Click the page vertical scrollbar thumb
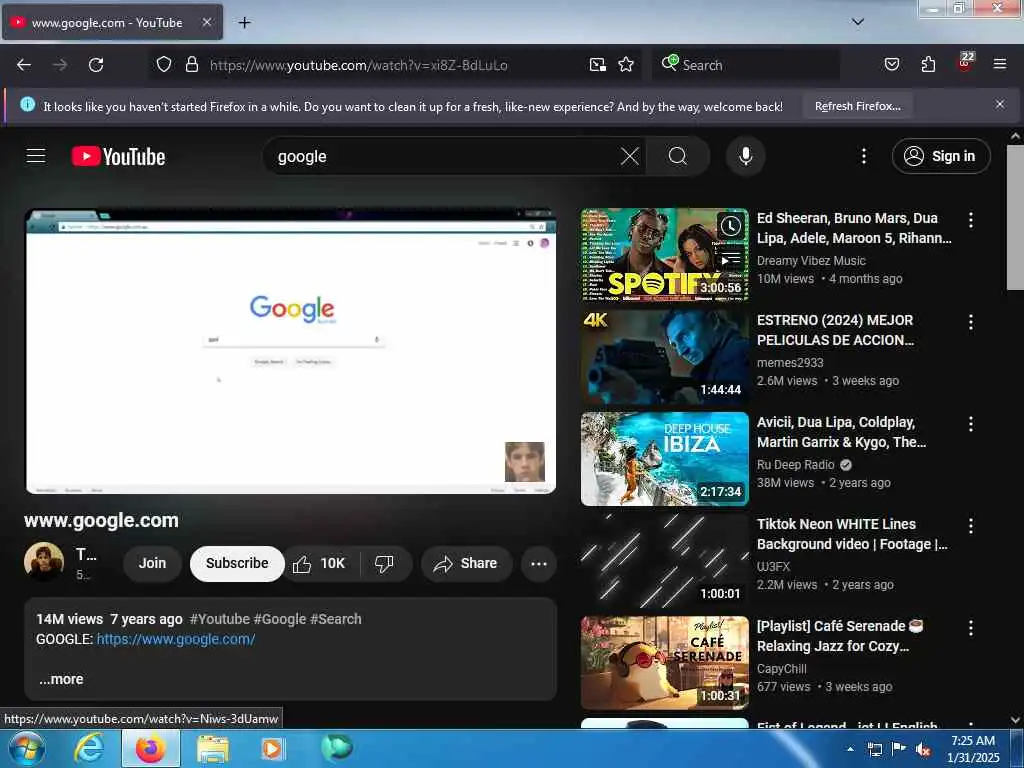1024x768 pixels. tap(1015, 217)
